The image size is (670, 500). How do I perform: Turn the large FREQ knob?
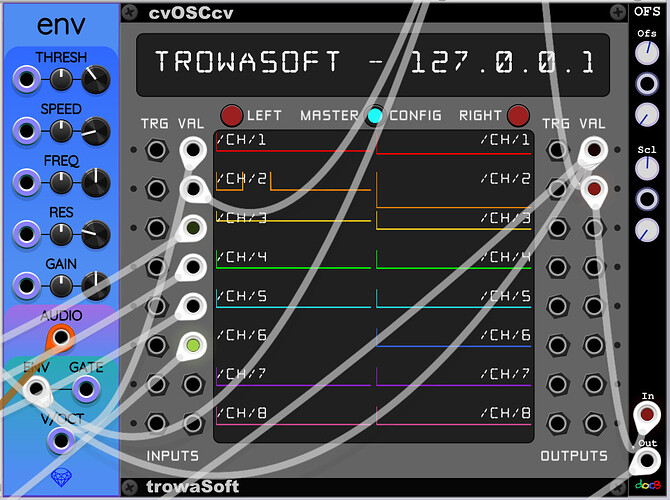tap(96, 183)
